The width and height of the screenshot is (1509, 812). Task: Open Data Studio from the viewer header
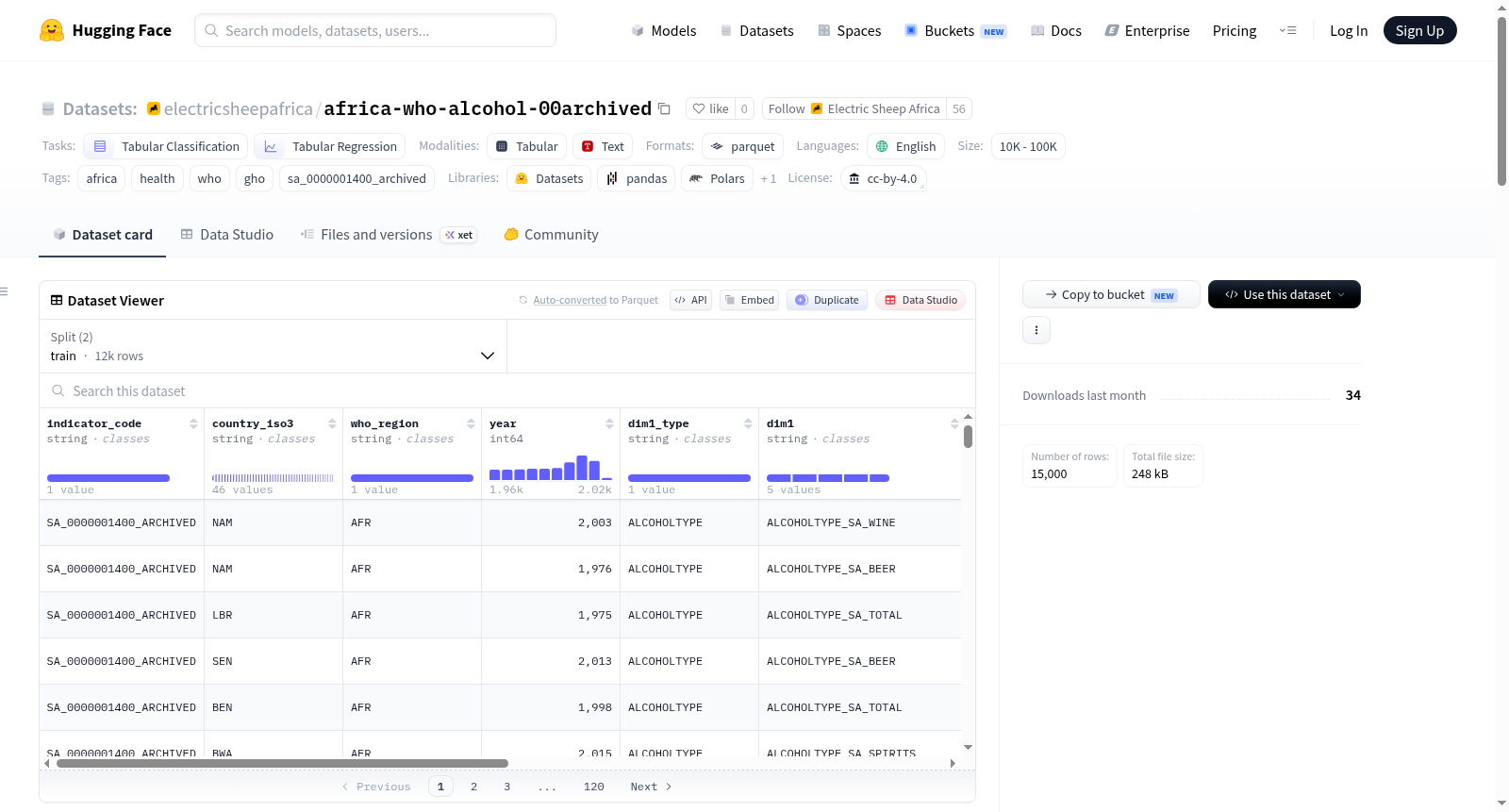[920, 300]
